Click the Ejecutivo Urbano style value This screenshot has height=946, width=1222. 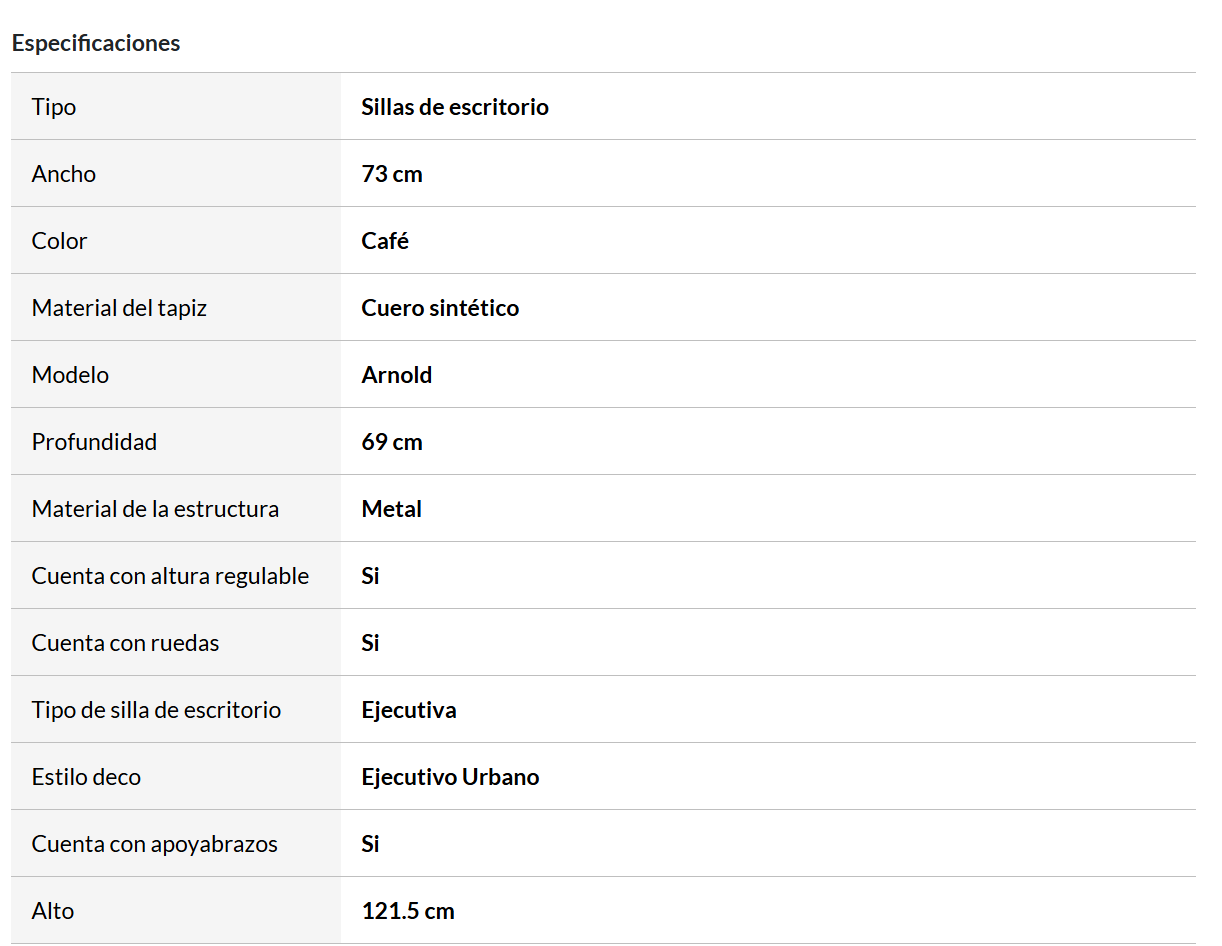(x=450, y=777)
